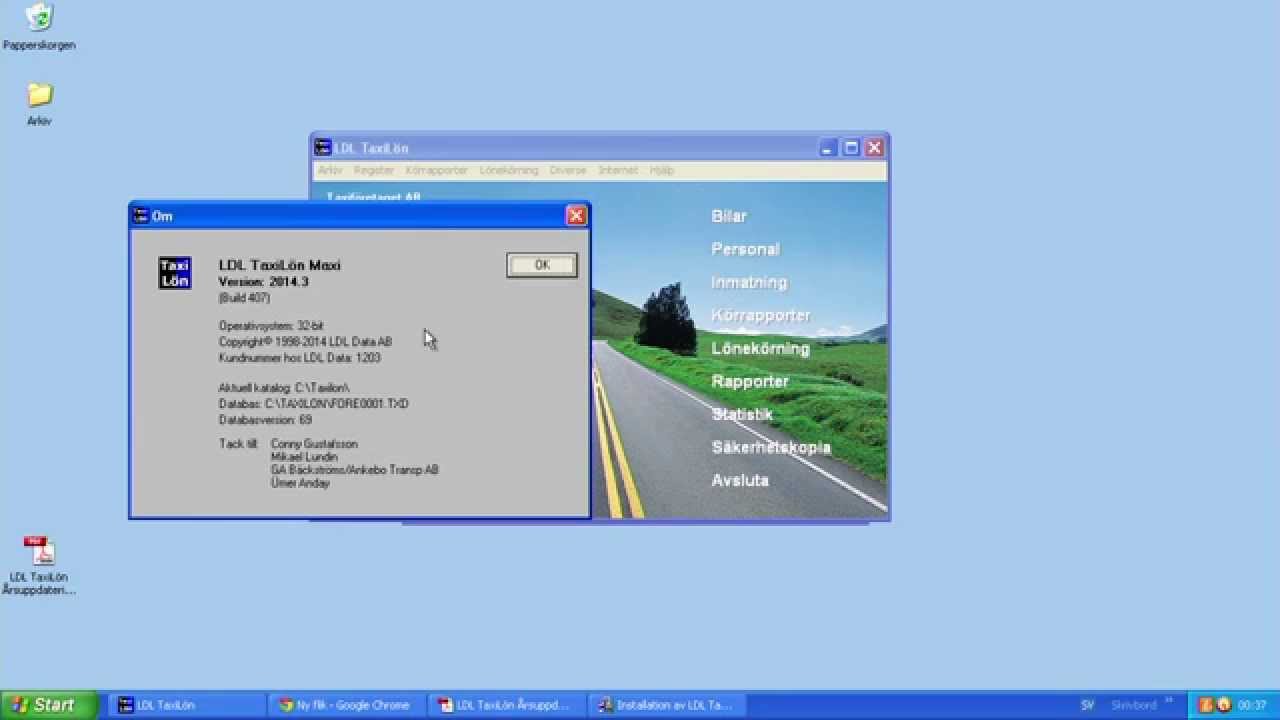Click the LDL TaxiLön window title icon
Image resolution: width=1280 pixels, height=720 pixels.
(x=323, y=148)
